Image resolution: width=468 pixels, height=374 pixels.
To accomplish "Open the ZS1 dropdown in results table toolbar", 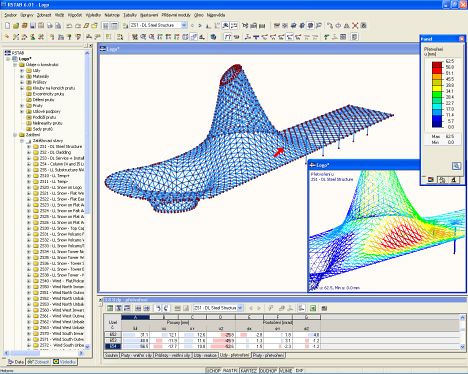I will 240,308.
